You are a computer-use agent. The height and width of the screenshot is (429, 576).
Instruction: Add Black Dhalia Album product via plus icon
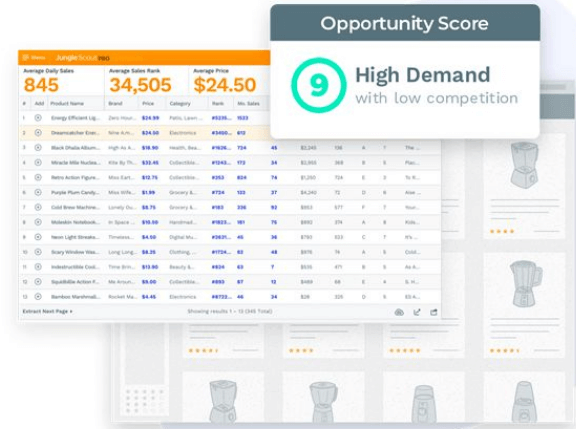(38, 148)
